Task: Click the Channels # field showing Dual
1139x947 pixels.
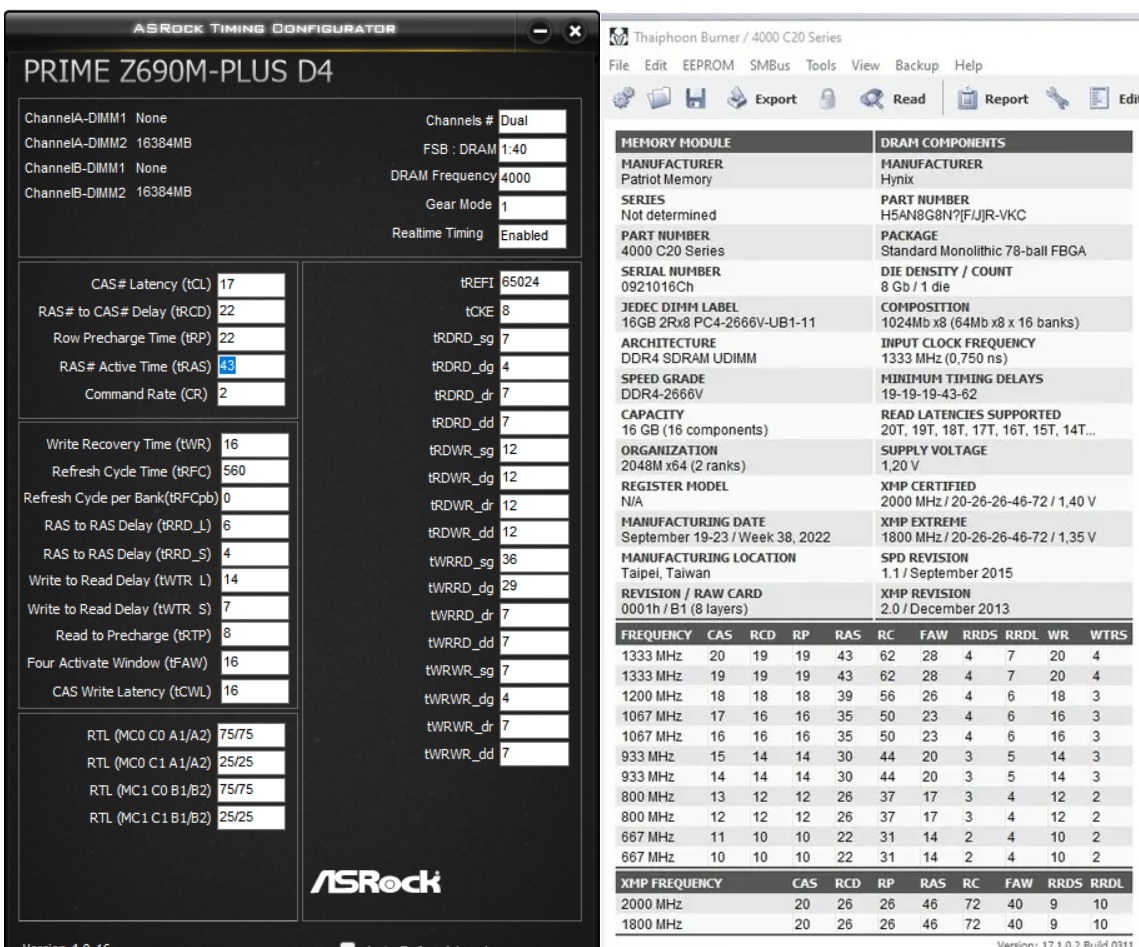Action: [x=532, y=121]
